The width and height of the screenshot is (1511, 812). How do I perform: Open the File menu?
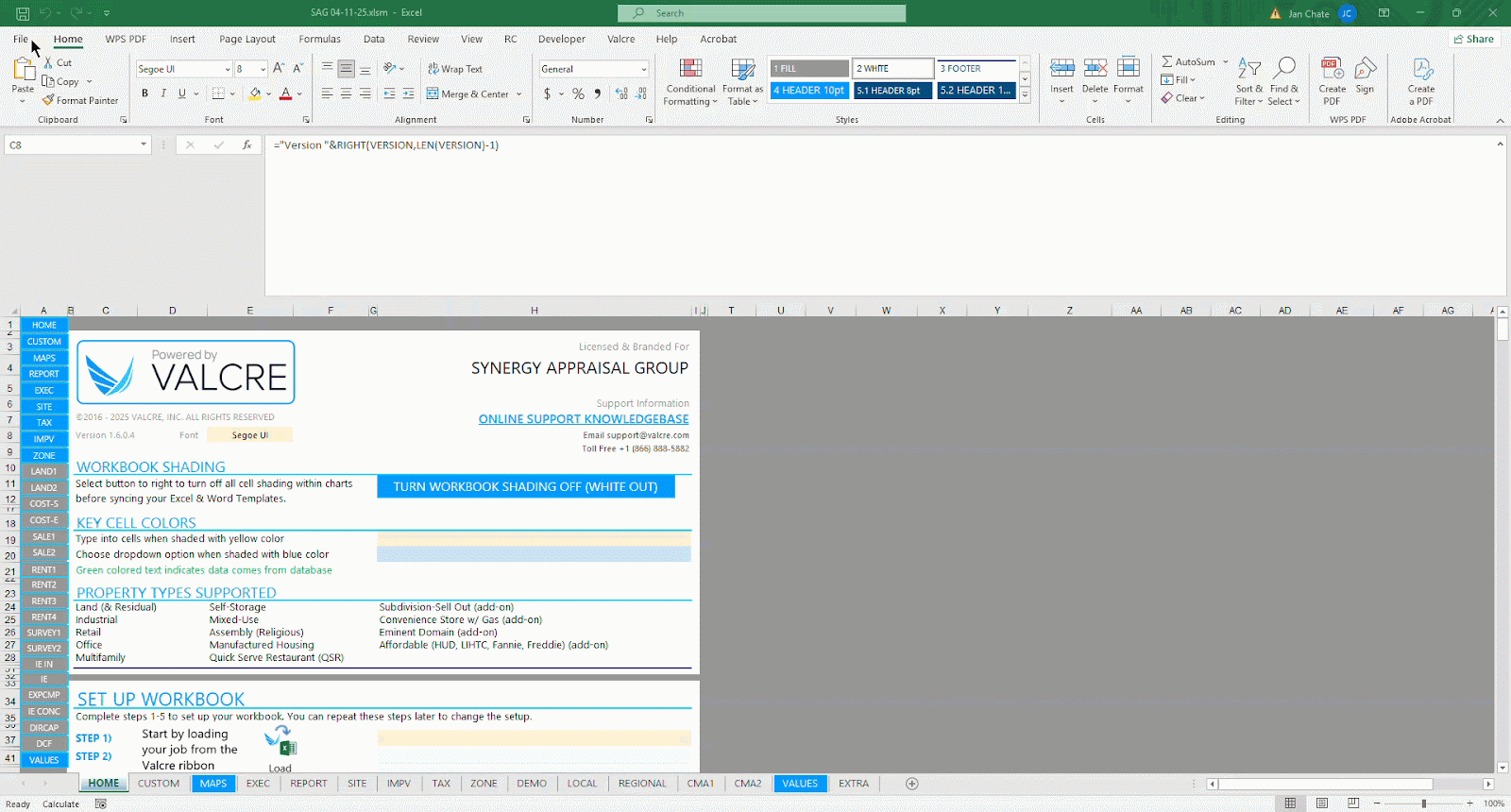(21, 39)
